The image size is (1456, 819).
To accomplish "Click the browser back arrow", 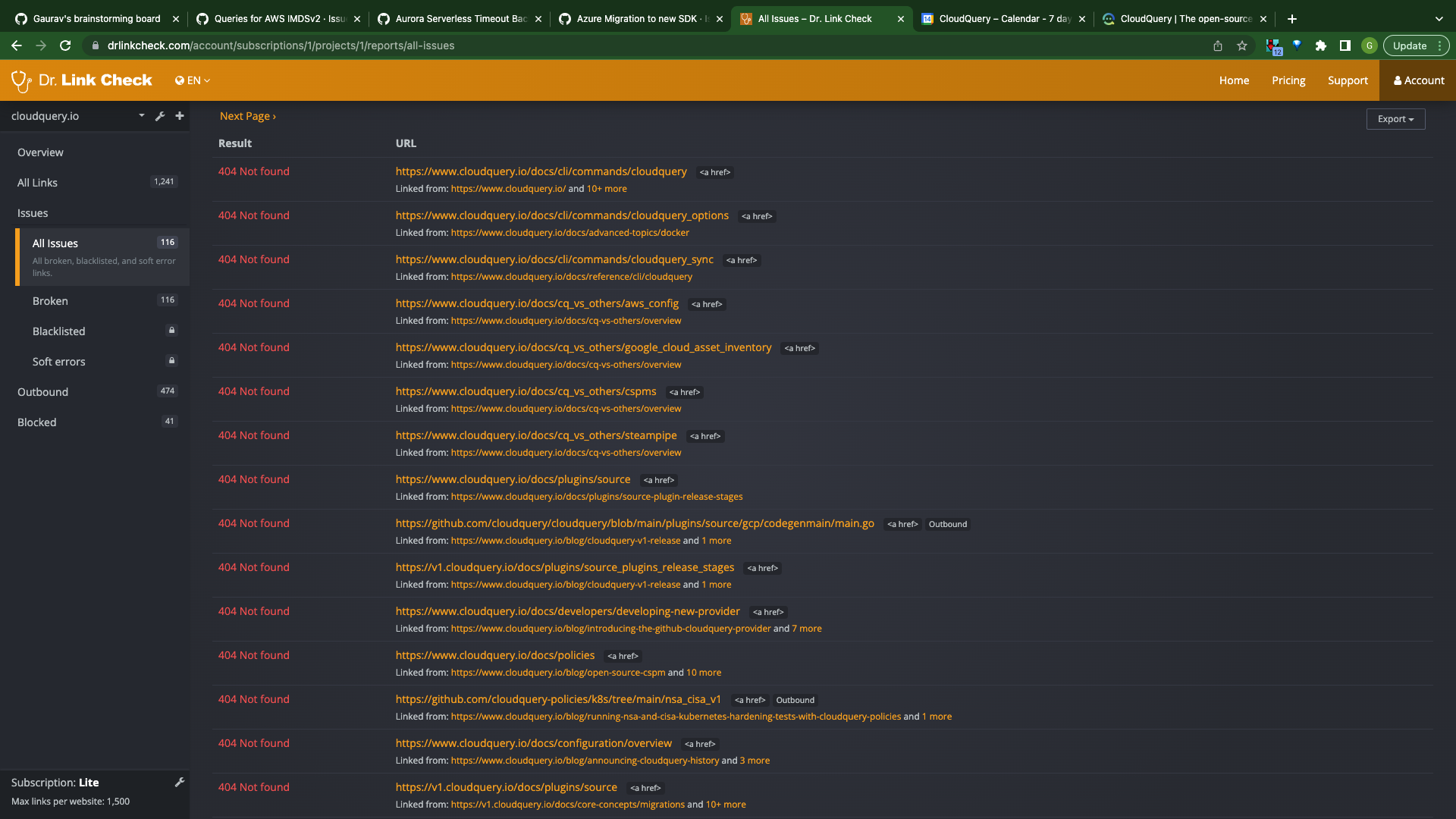I will 16,45.
